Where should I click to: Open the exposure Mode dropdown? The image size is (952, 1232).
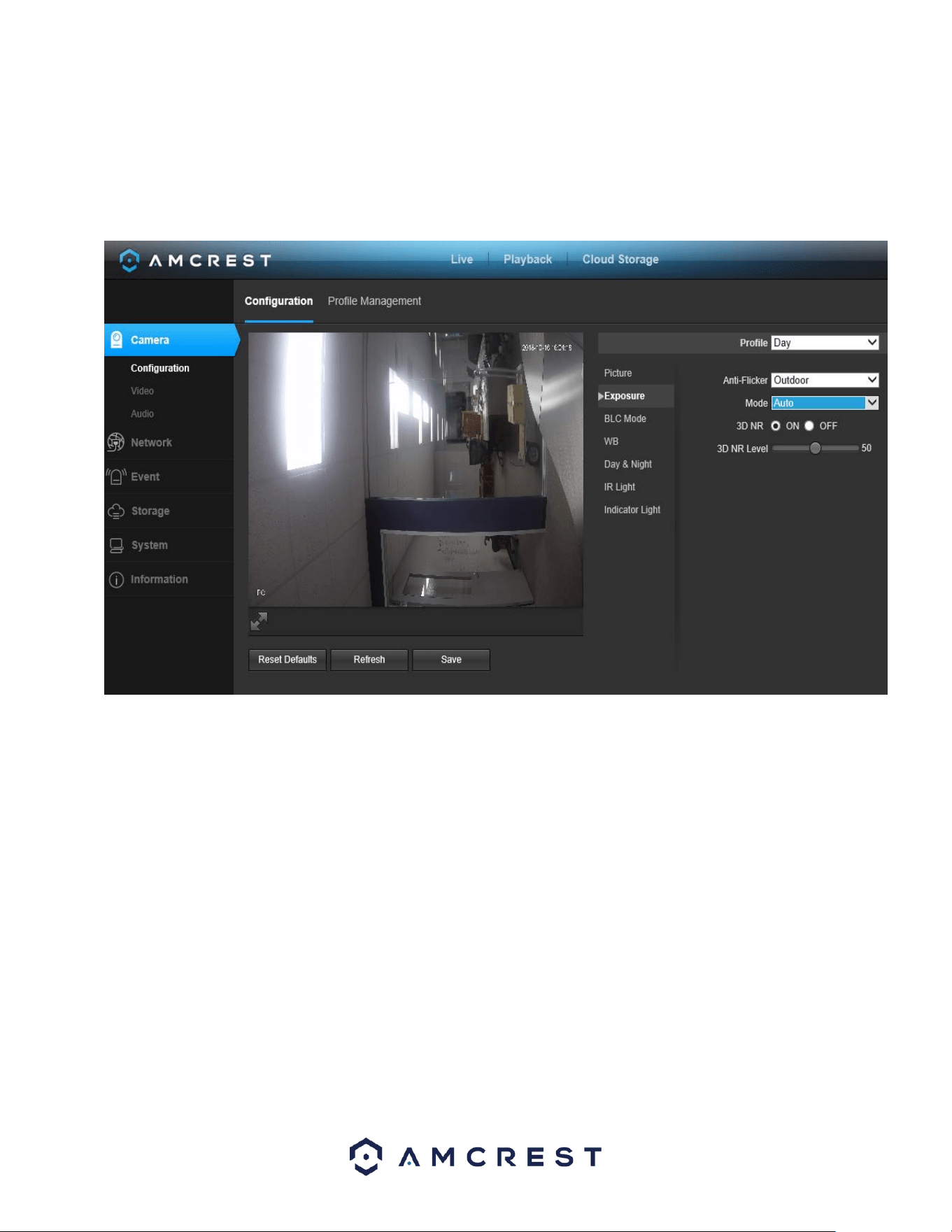click(825, 403)
